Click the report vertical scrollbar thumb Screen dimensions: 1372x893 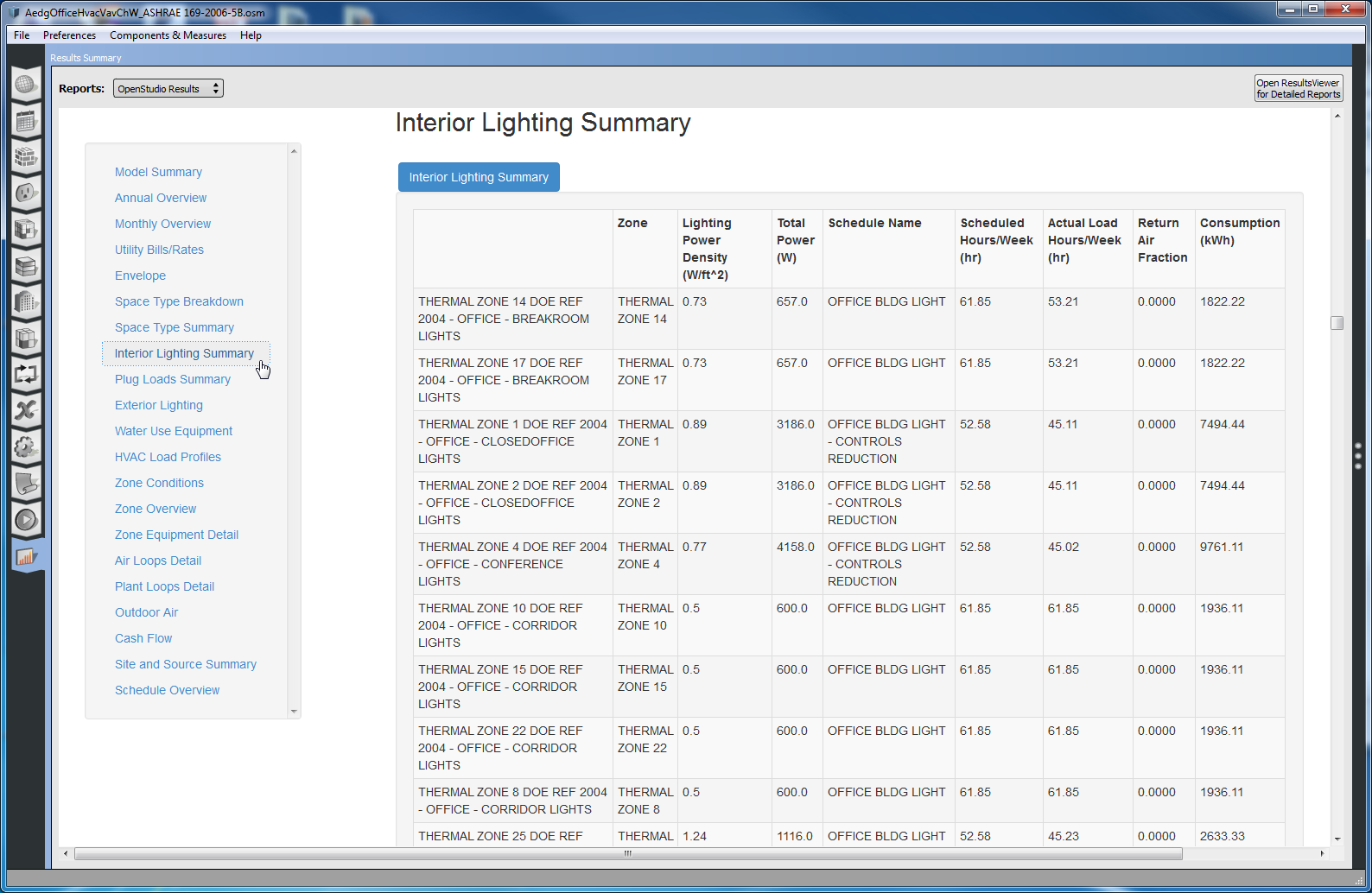(x=1337, y=322)
